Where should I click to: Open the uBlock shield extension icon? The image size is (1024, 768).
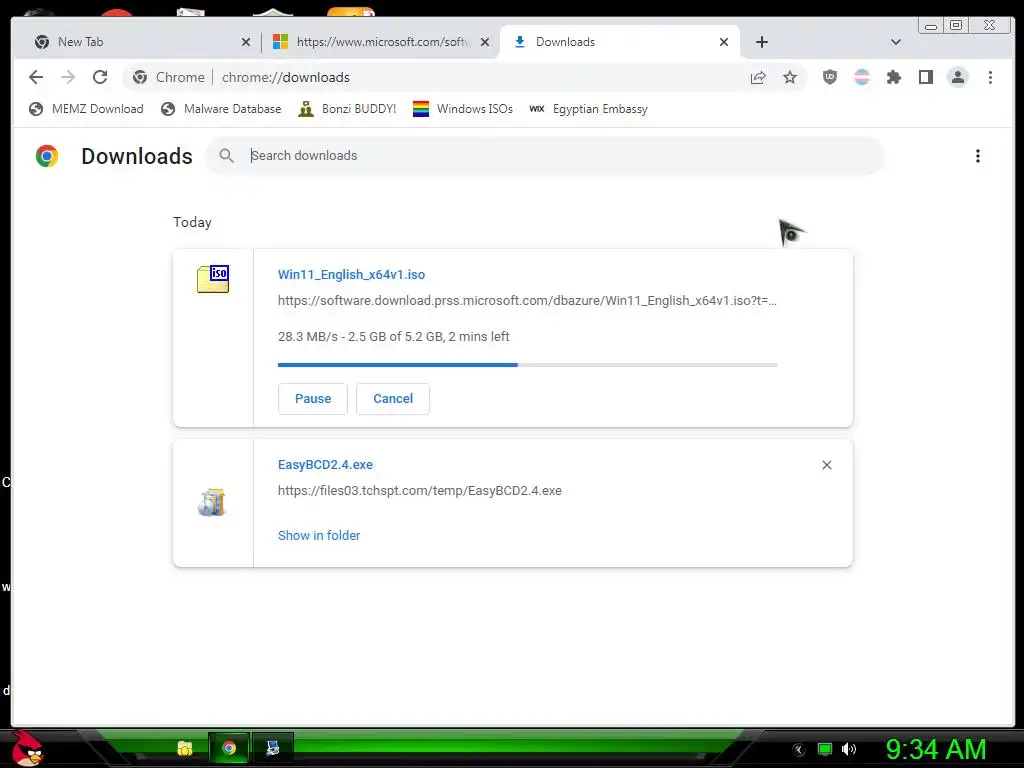(829, 77)
